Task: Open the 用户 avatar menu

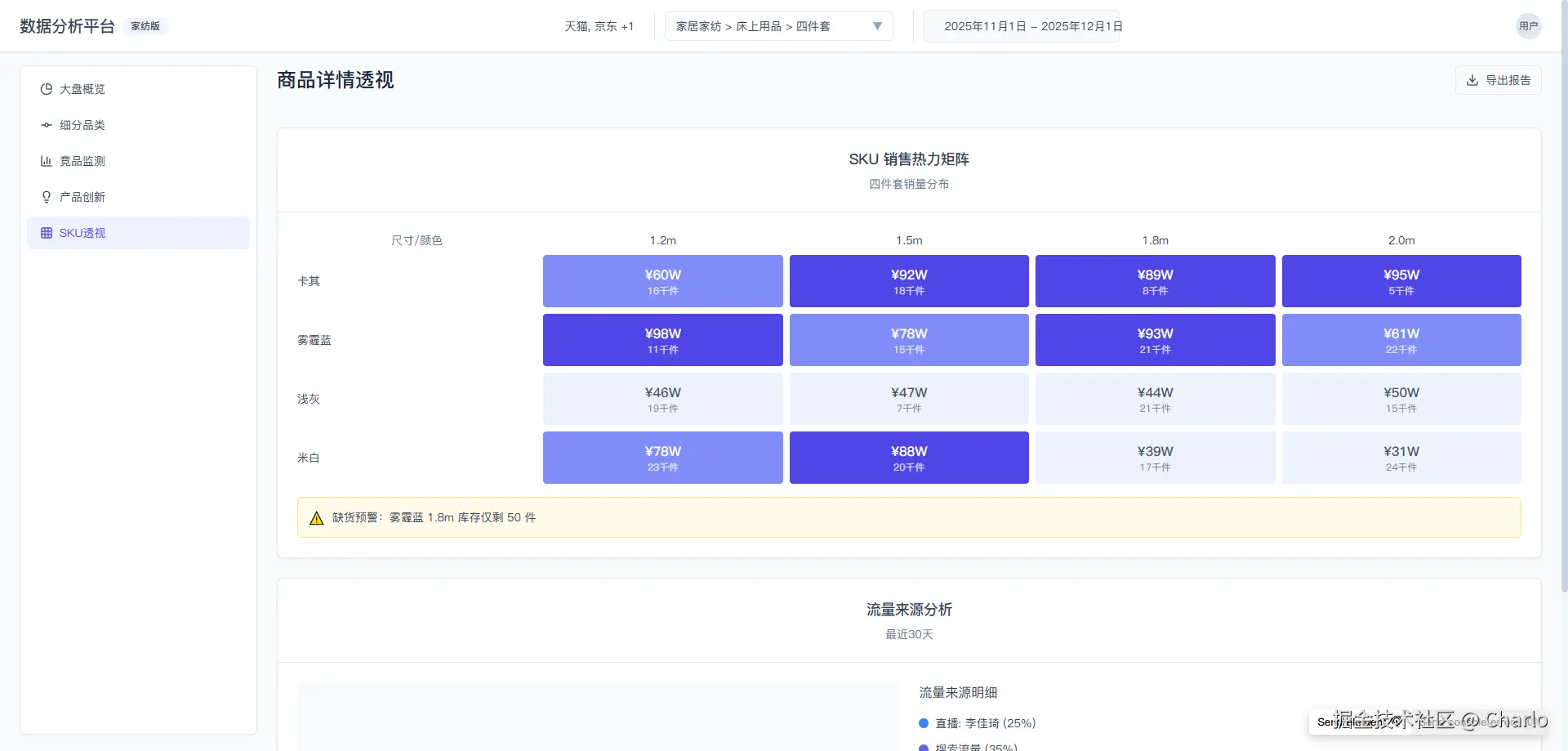Action: pyautogui.click(x=1528, y=26)
